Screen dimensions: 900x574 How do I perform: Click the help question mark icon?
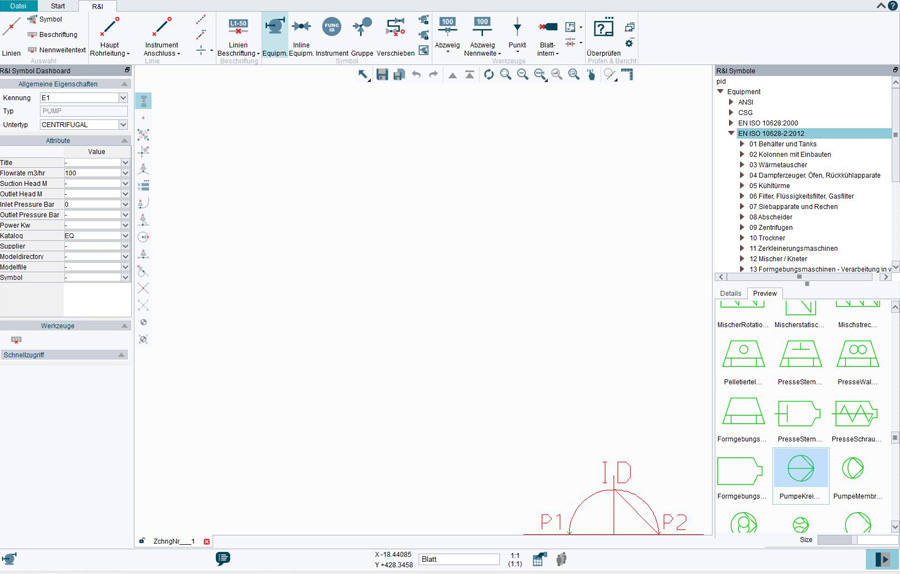click(x=893, y=6)
